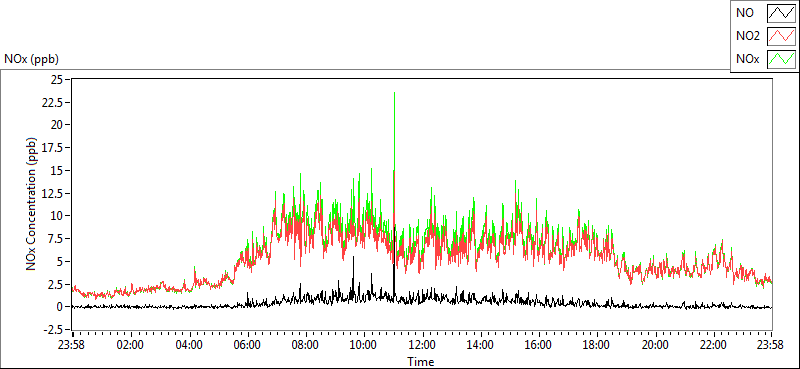
Task: Click the 04:00 time tick label
Action: click(188, 344)
